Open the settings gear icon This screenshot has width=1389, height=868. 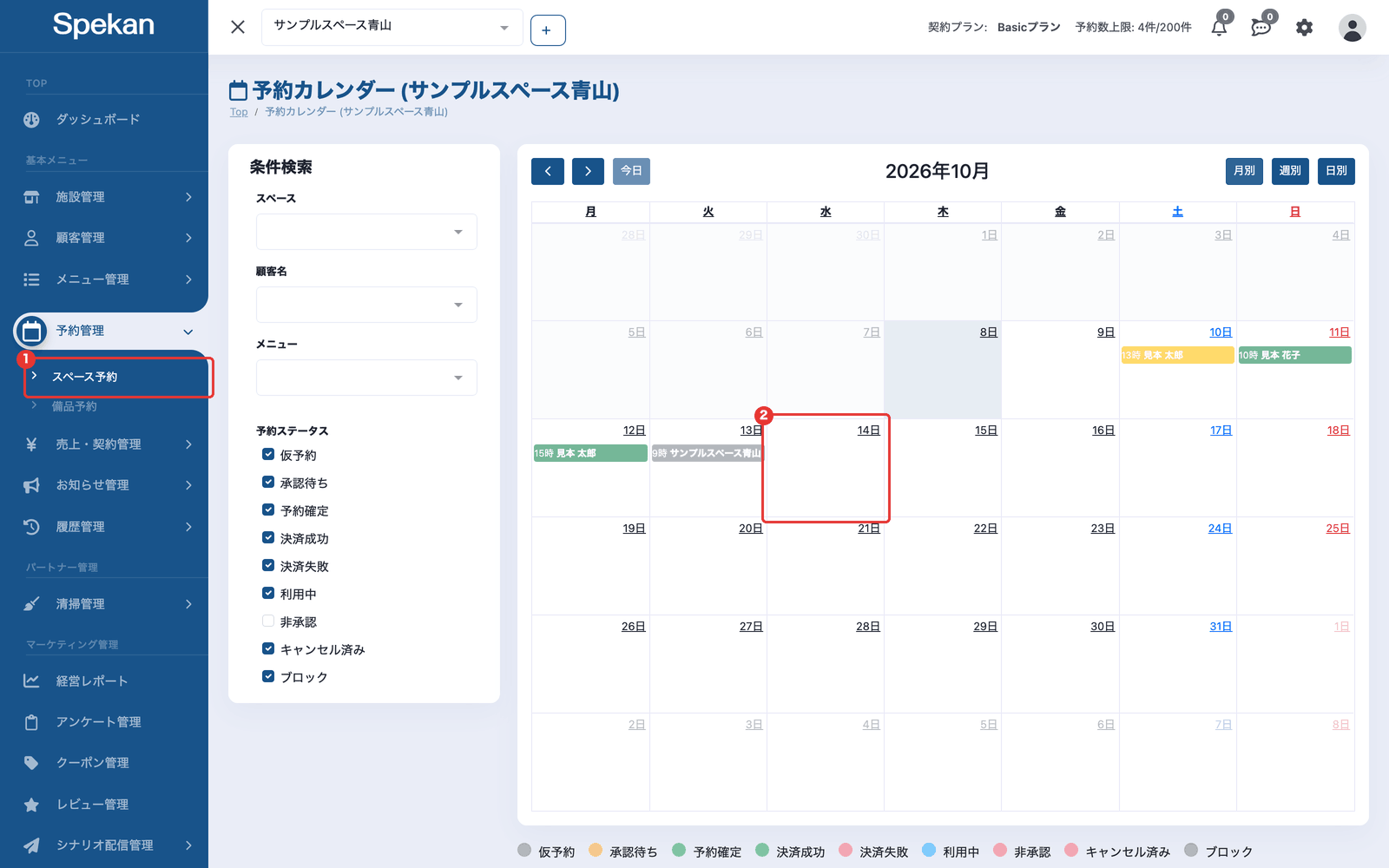pos(1304,28)
